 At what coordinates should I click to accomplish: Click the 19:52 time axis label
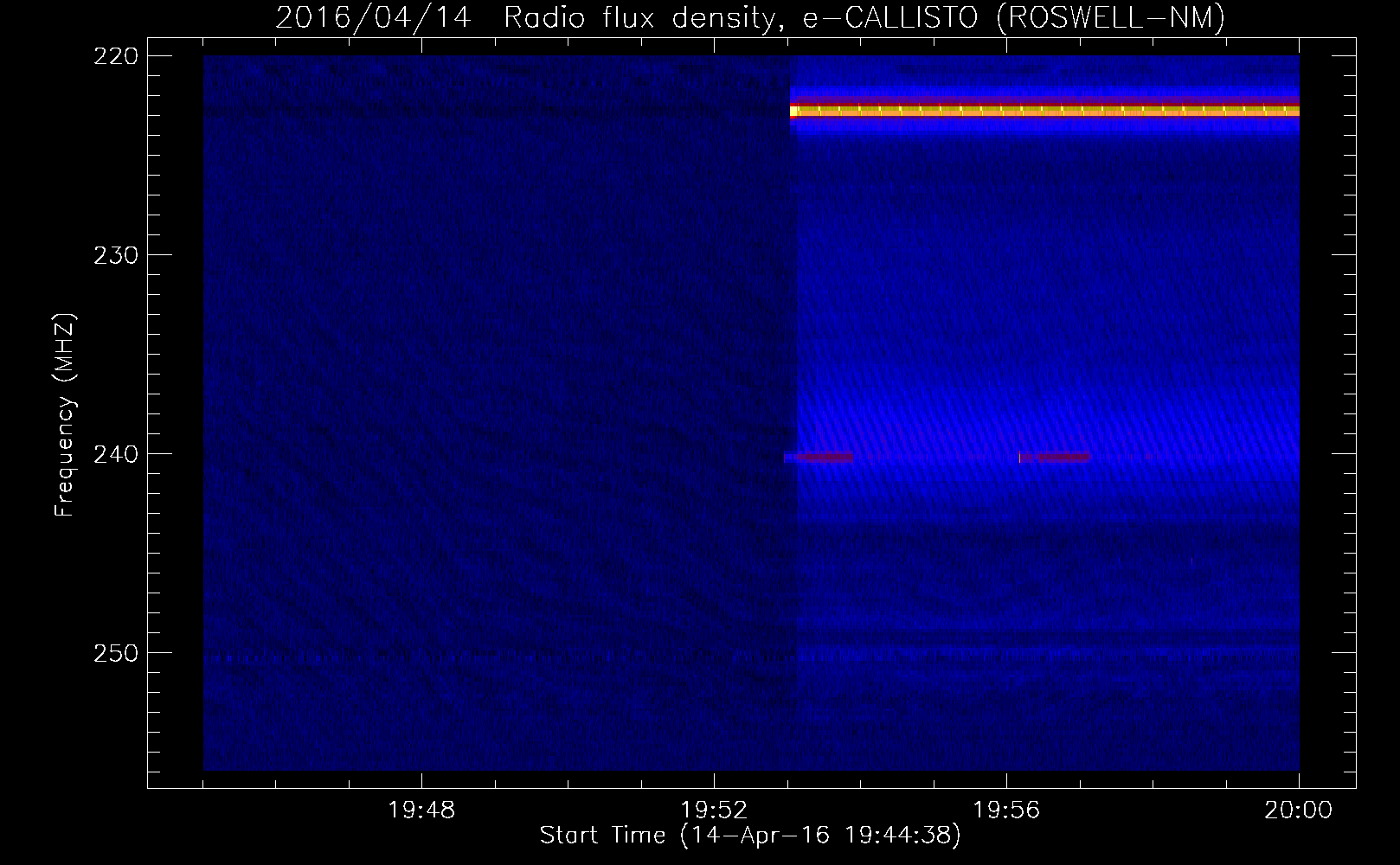tap(714, 811)
